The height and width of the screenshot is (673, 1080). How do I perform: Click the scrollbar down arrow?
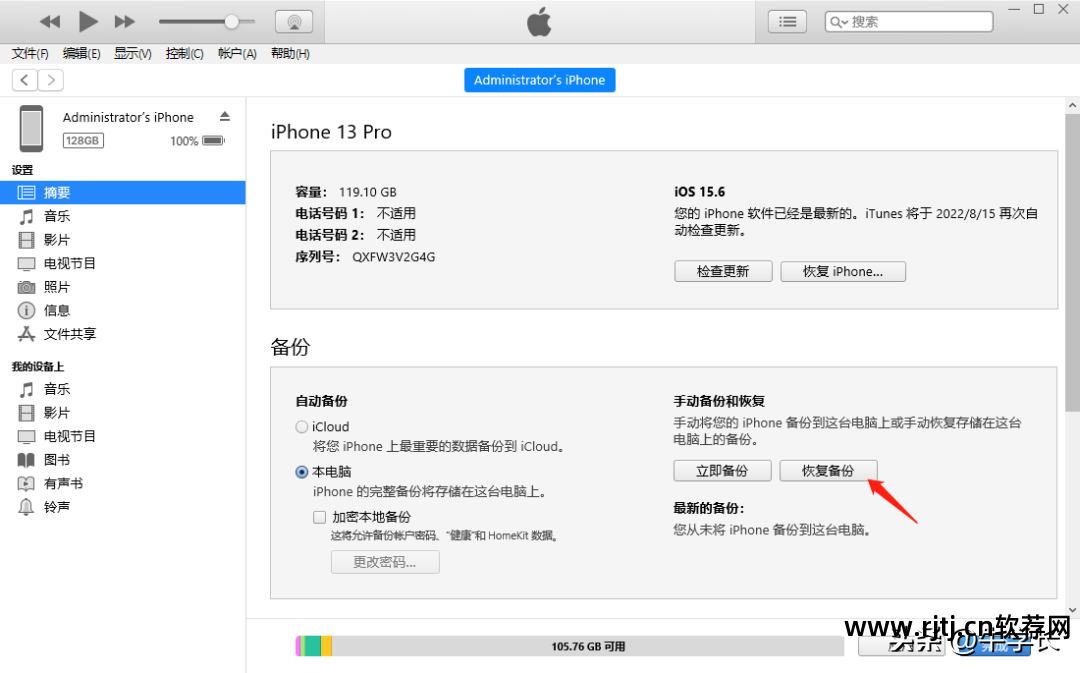[1072, 610]
